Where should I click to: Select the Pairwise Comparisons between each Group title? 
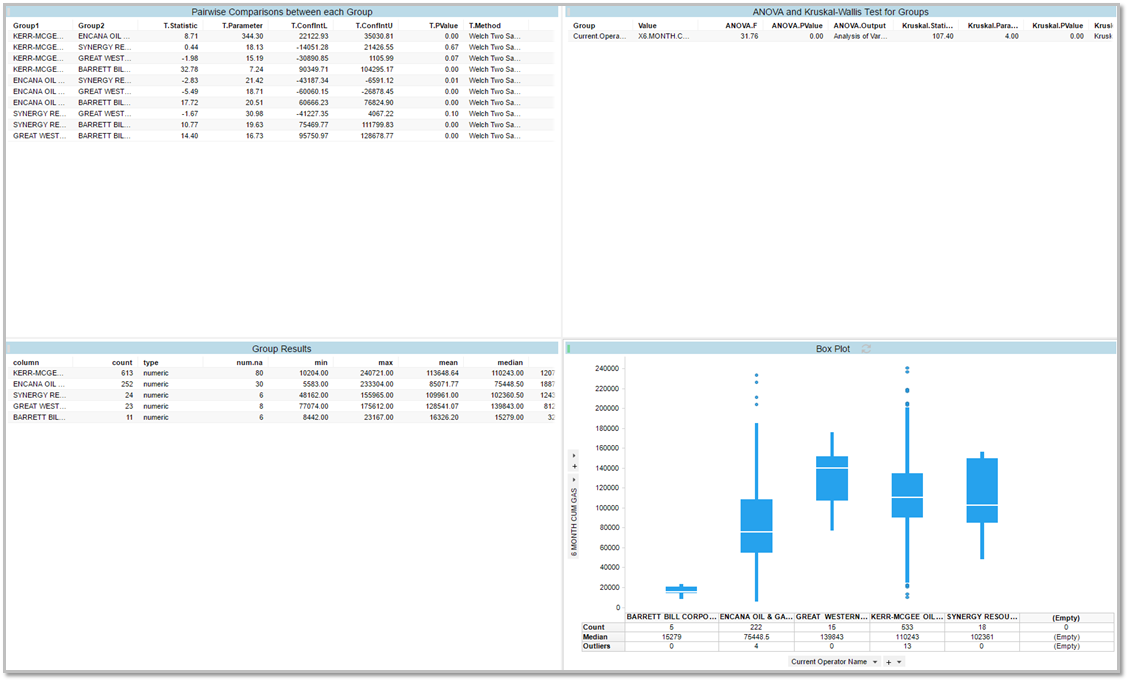click(x=282, y=12)
